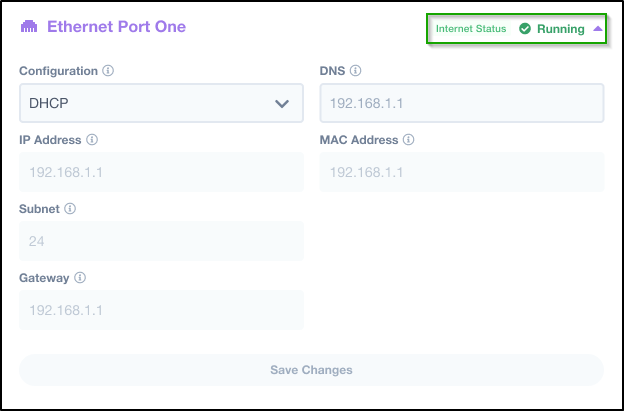Click the Internet Status label
Image resolution: width=624 pixels, height=411 pixels.
(471, 29)
